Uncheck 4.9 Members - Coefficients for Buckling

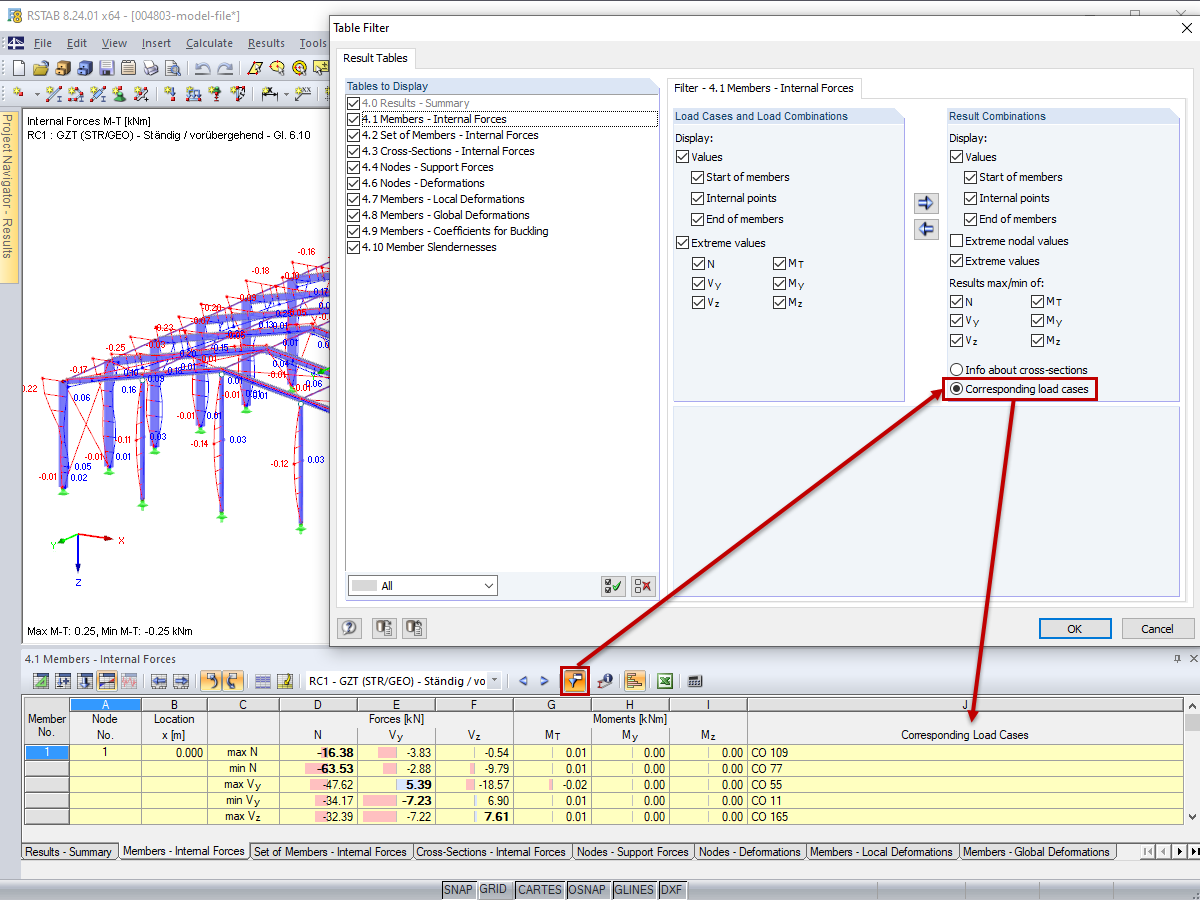point(353,231)
